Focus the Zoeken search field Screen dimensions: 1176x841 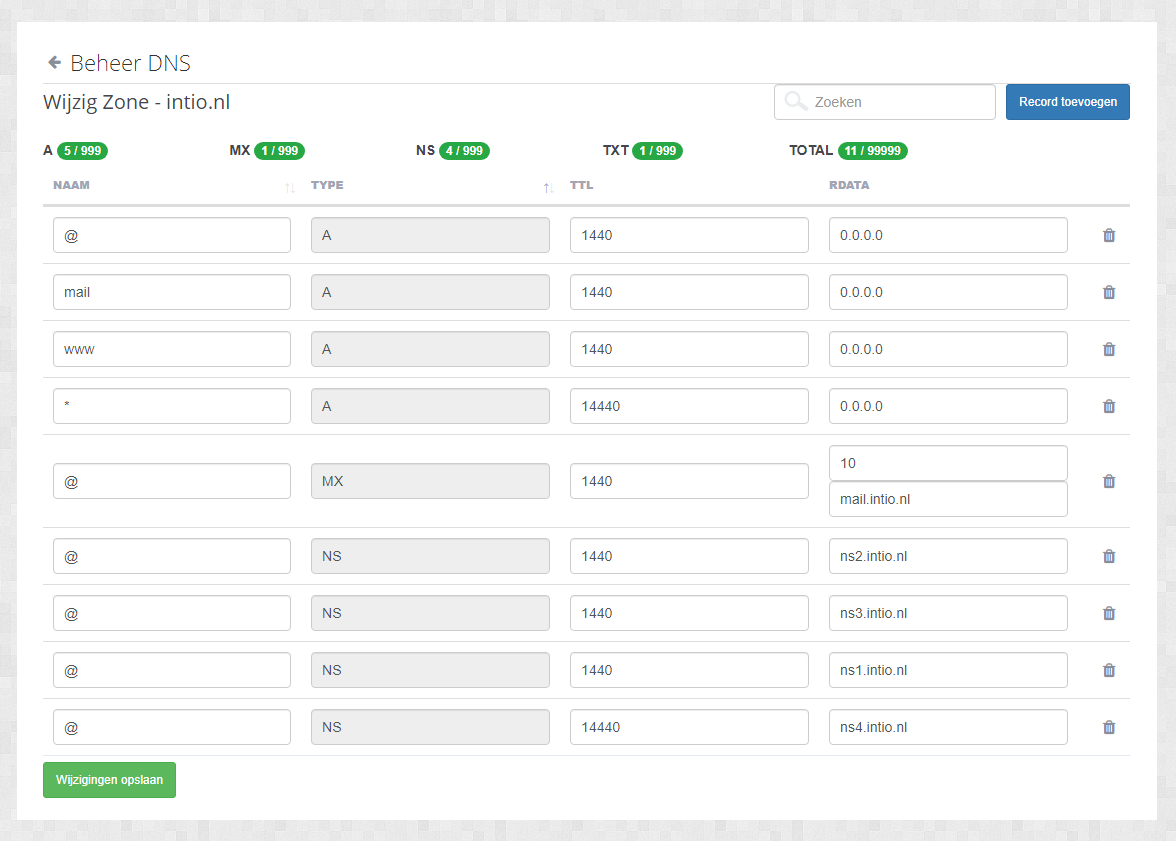point(884,102)
